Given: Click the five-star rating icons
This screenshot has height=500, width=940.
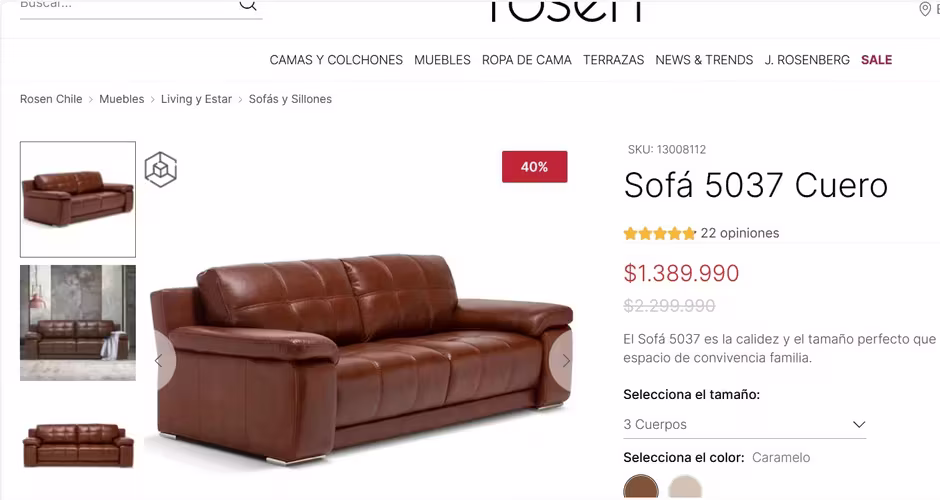Looking at the screenshot, I should pos(659,233).
